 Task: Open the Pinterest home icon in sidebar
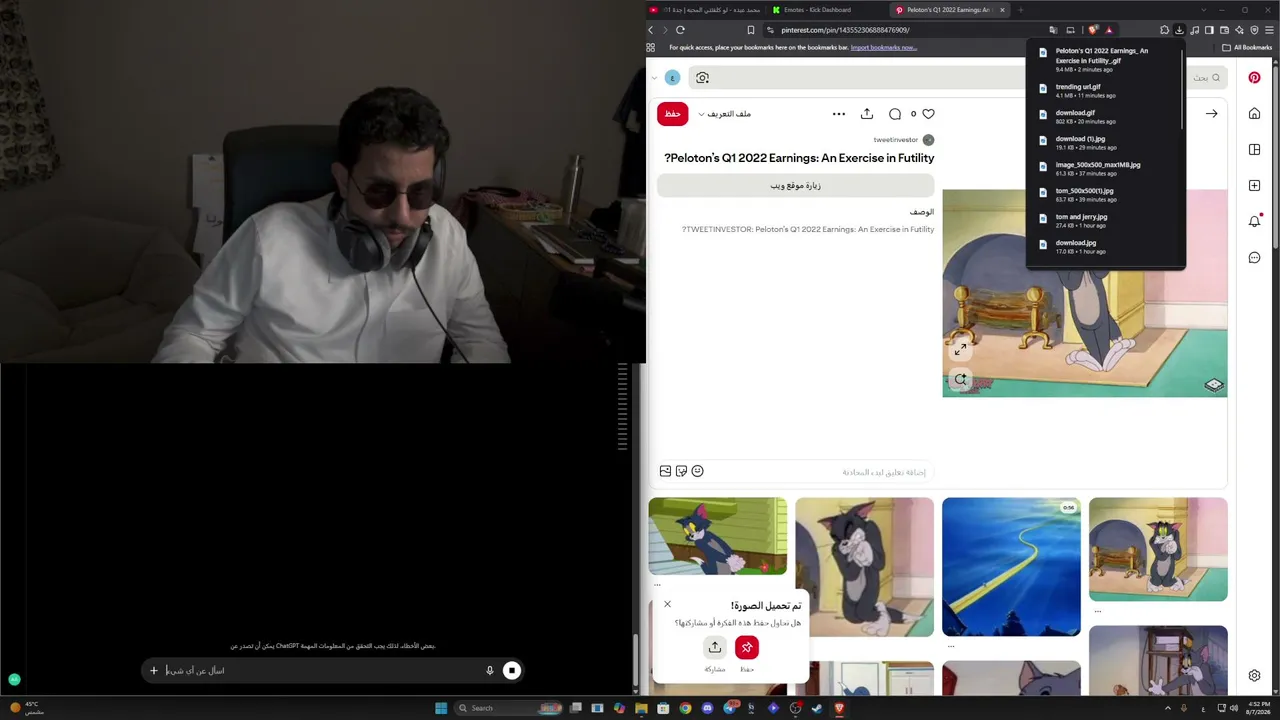(x=1254, y=114)
